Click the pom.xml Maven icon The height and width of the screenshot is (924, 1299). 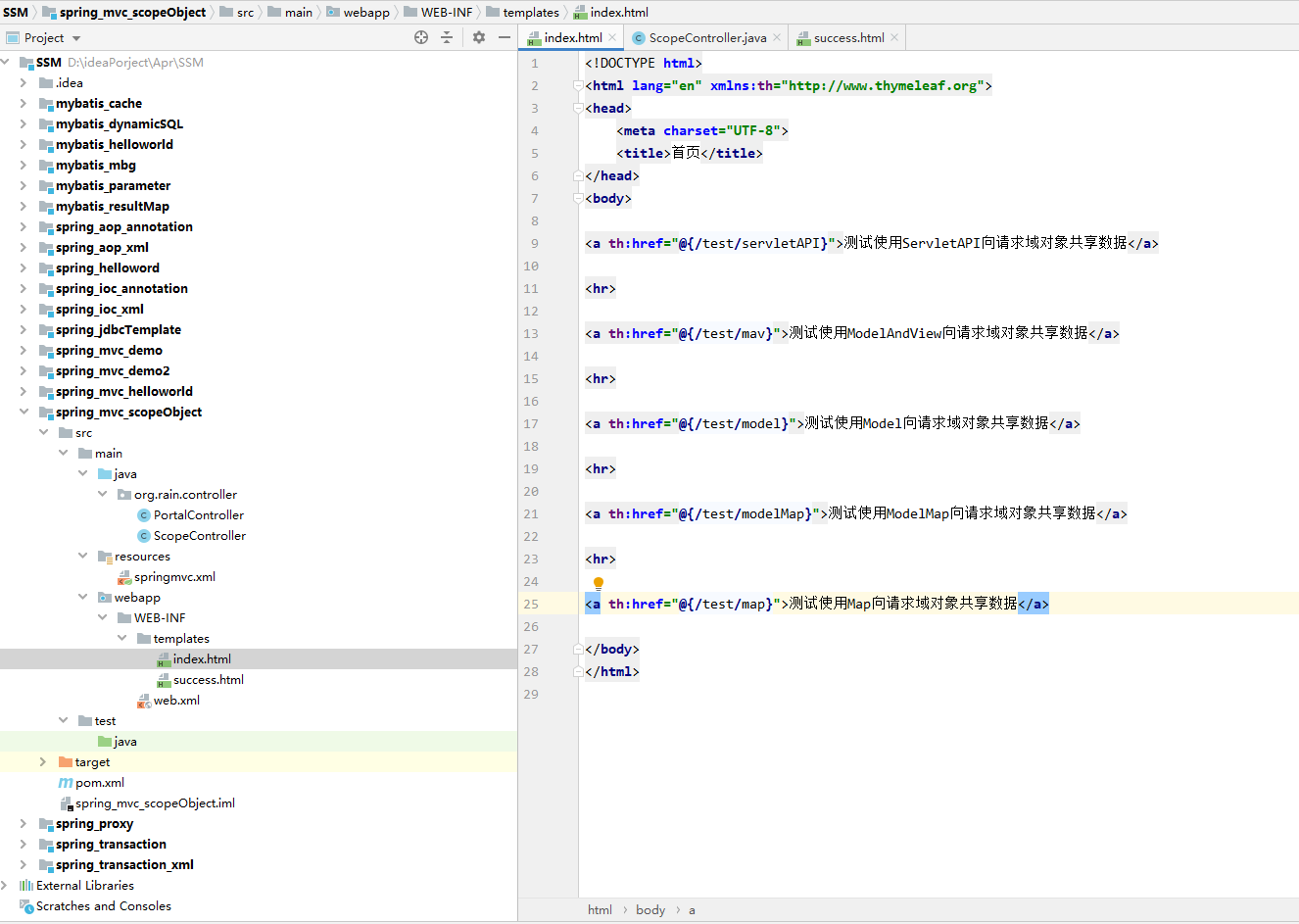[66, 783]
